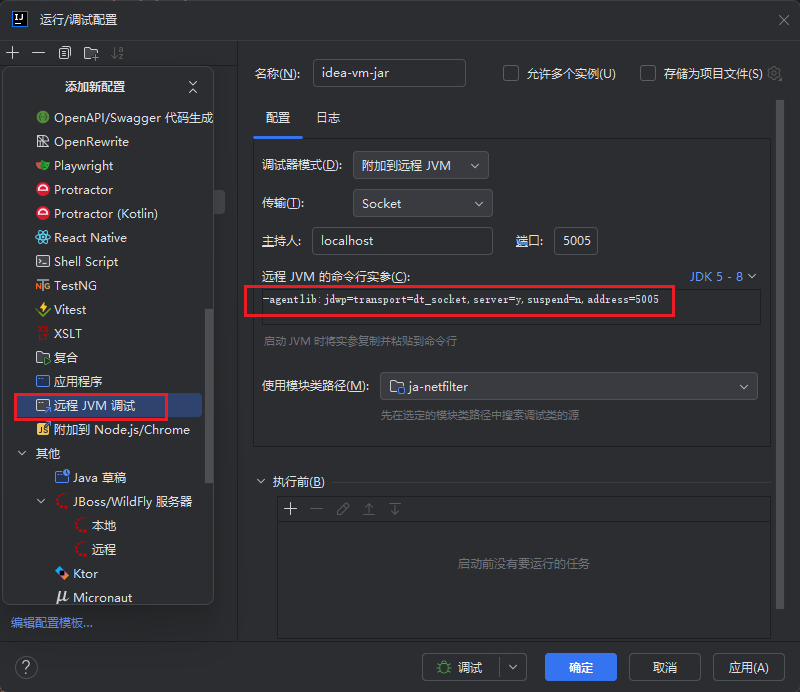This screenshot has width=800, height=692.
Task: Add a new run configuration
Action: (x=12, y=52)
